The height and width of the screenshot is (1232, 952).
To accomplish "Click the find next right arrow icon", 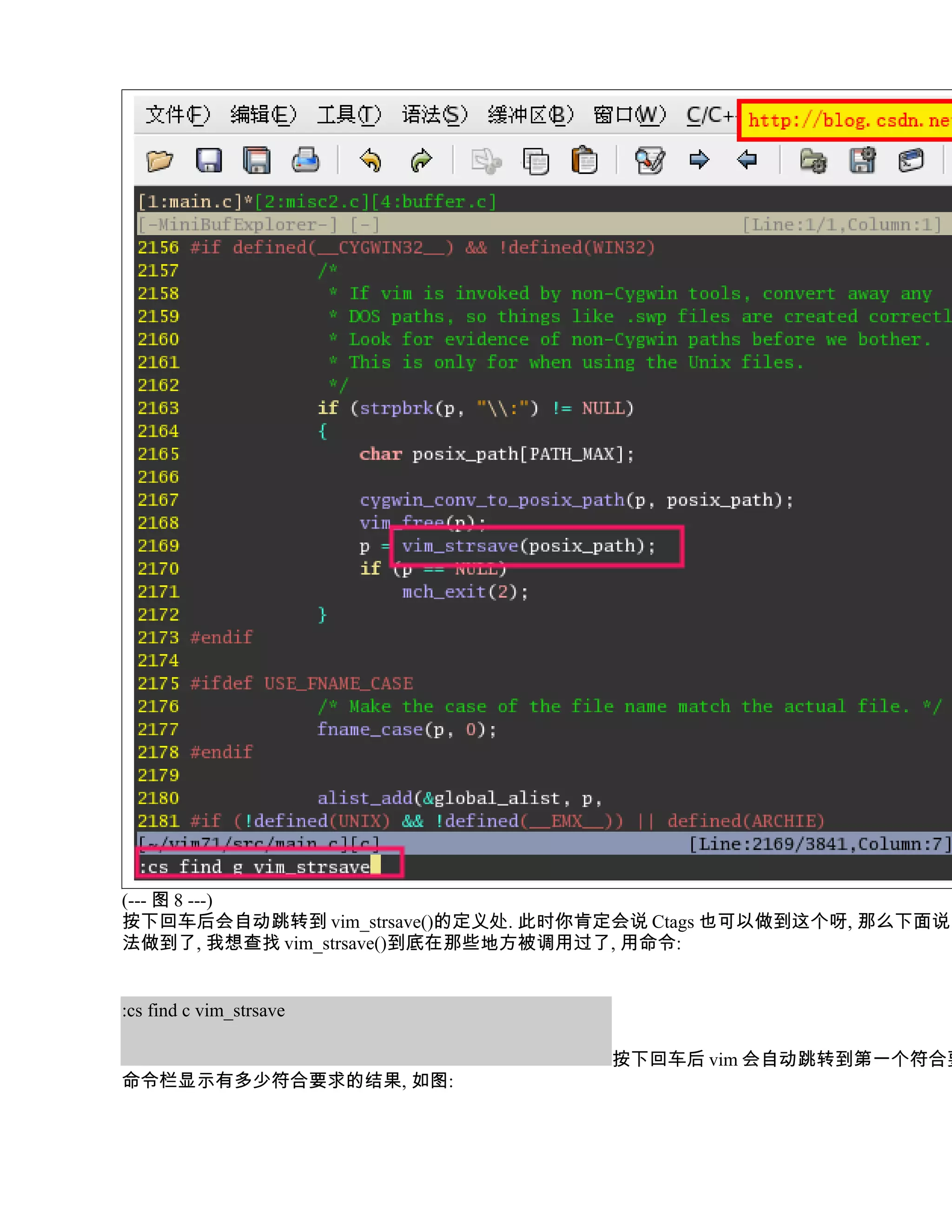I will (x=699, y=159).
